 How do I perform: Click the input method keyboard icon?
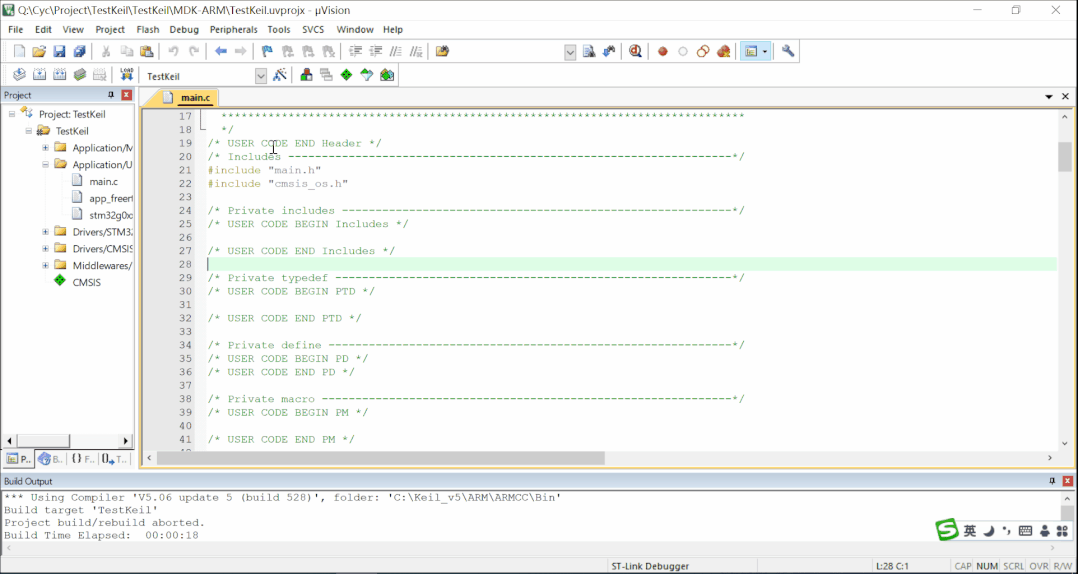pyautogui.click(x=1025, y=531)
